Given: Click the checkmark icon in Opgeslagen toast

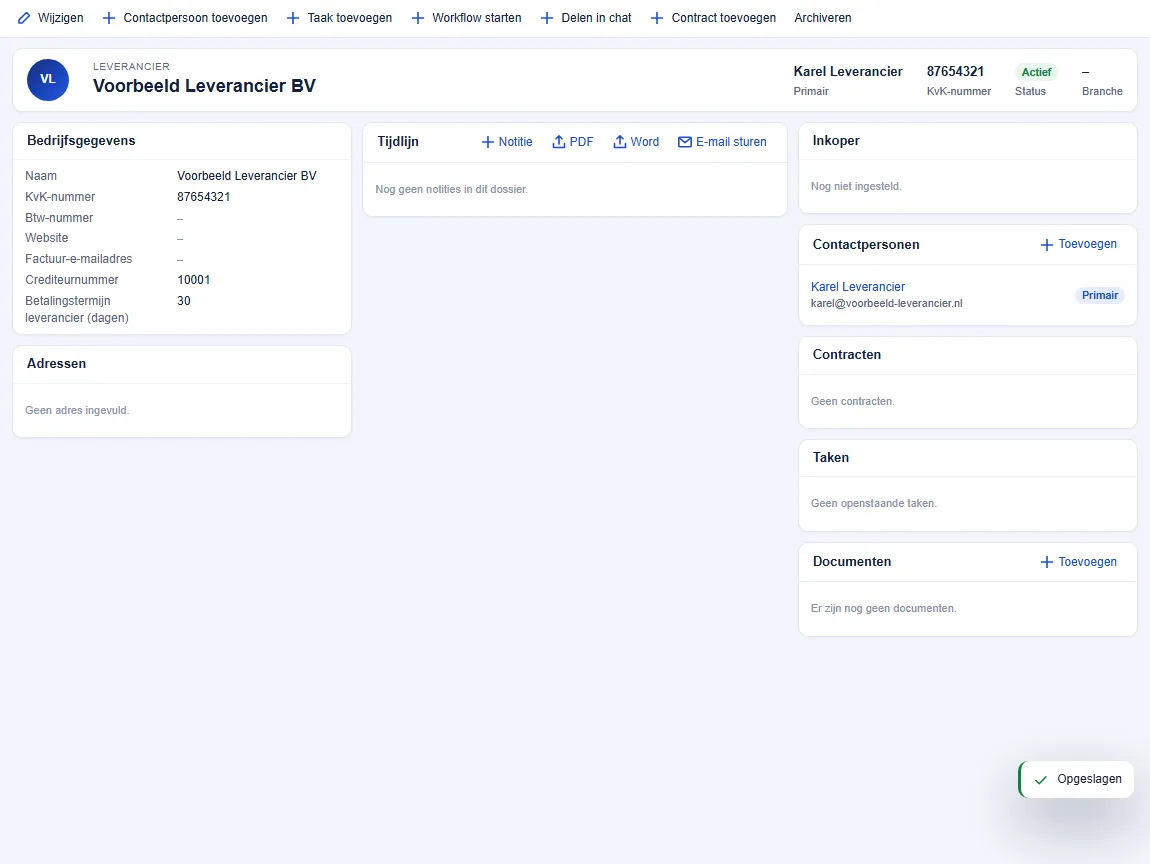Looking at the screenshot, I should (x=1041, y=780).
